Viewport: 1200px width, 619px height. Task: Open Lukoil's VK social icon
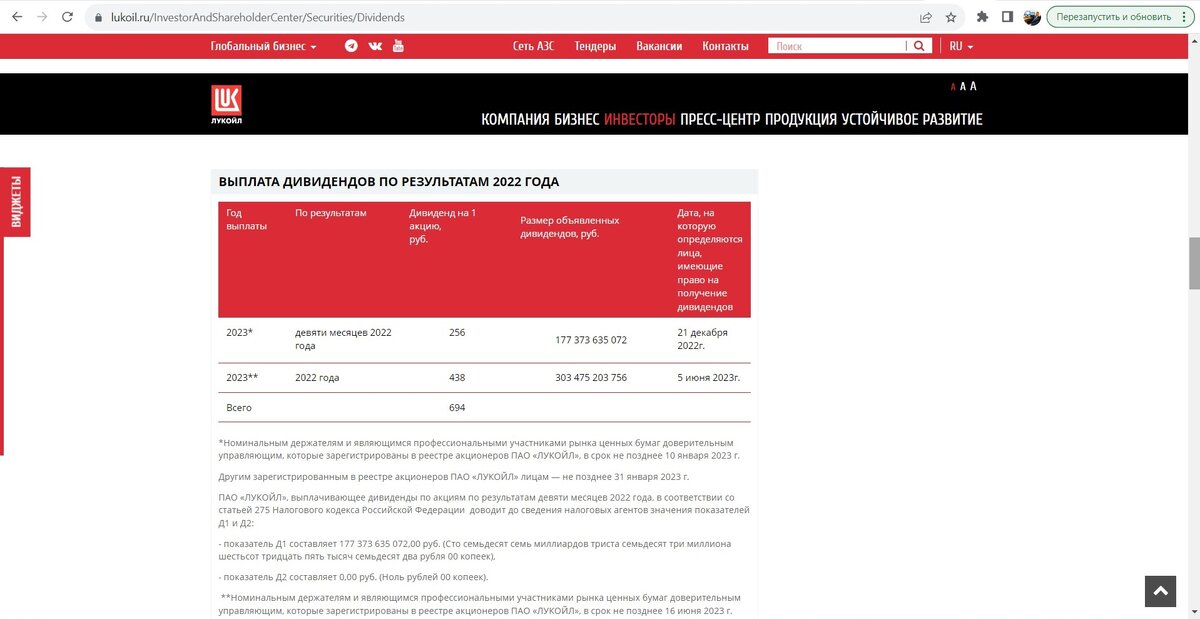point(375,45)
